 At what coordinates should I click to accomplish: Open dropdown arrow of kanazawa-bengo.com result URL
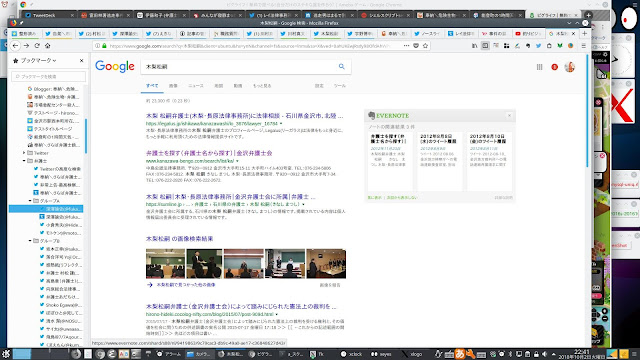tap(237, 161)
